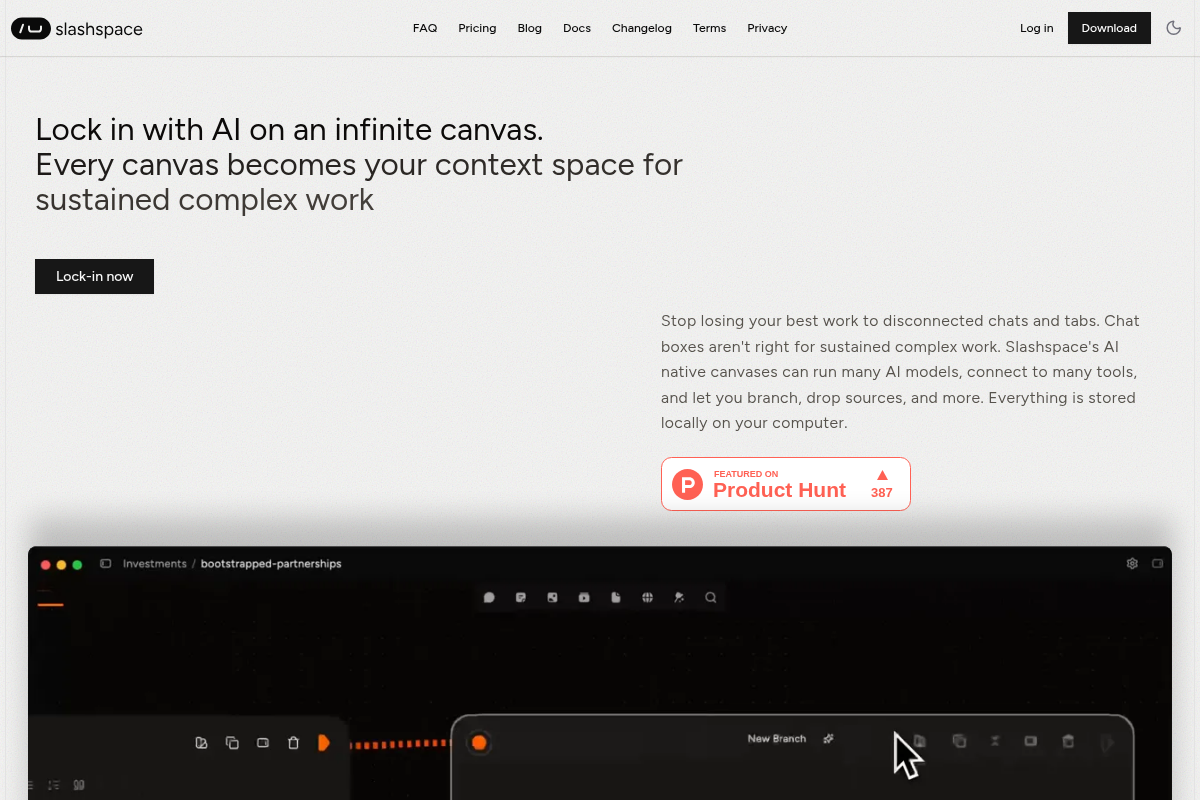Screen dimensions: 1200x800
Task: Click the New Branch title
Action: click(x=776, y=739)
